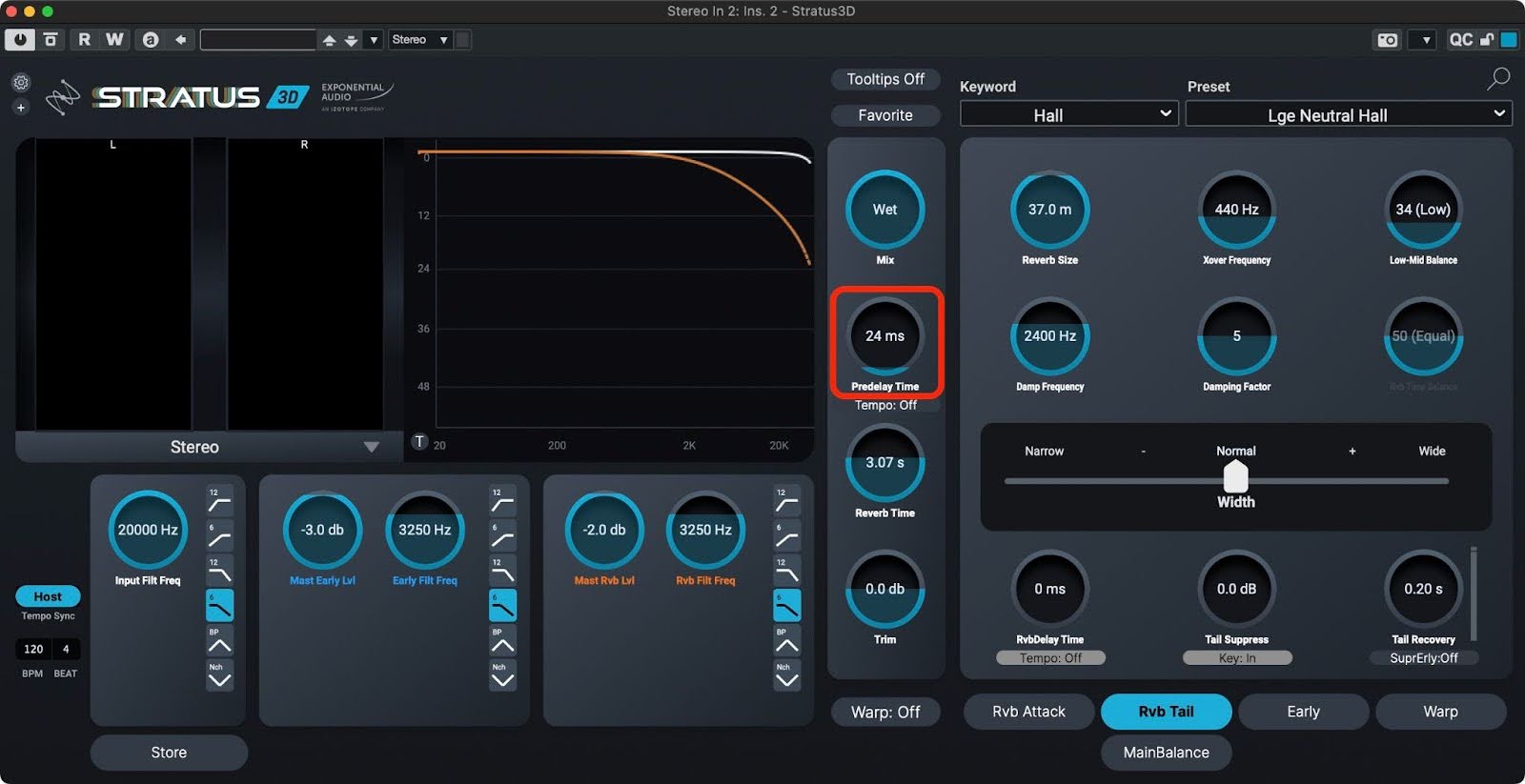Toggle Tail Suppress Key: In
The image size is (1525, 784).
(1237, 658)
